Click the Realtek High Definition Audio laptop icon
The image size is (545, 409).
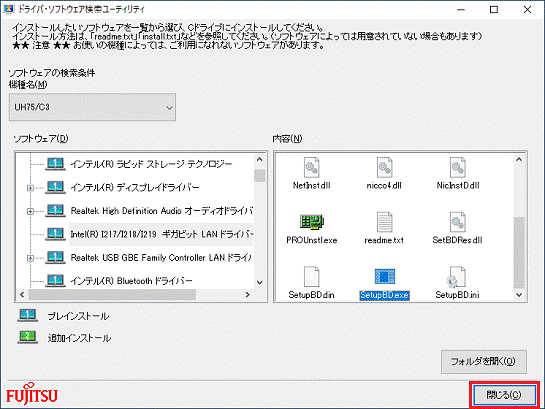tap(55, 211)
